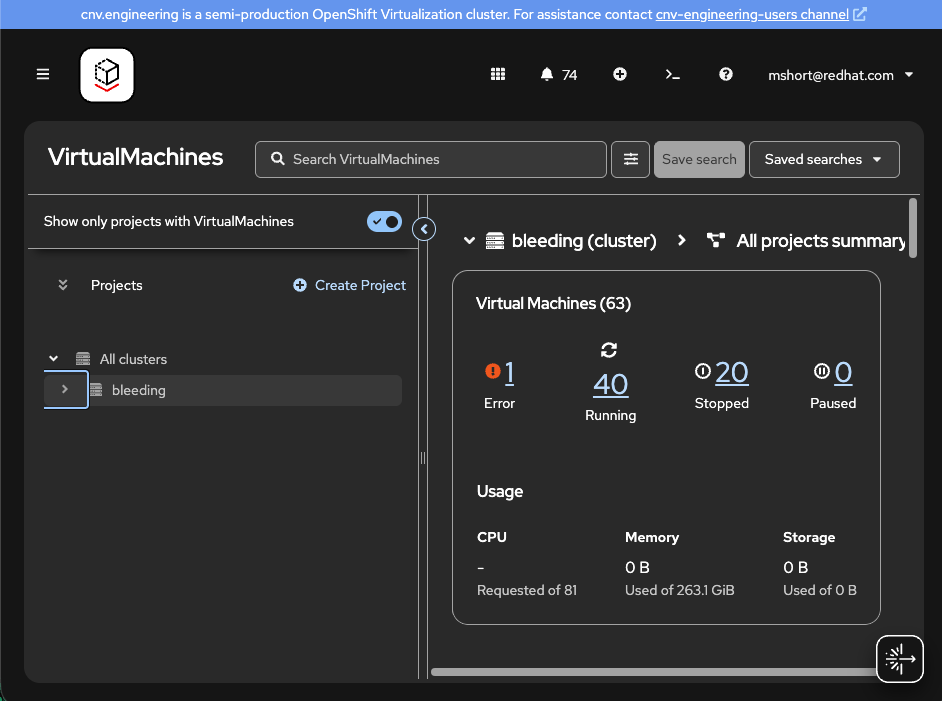This screenshot has width=942, height=701.
Task: Open the application launcher grid
Action: tap(498, 75)
